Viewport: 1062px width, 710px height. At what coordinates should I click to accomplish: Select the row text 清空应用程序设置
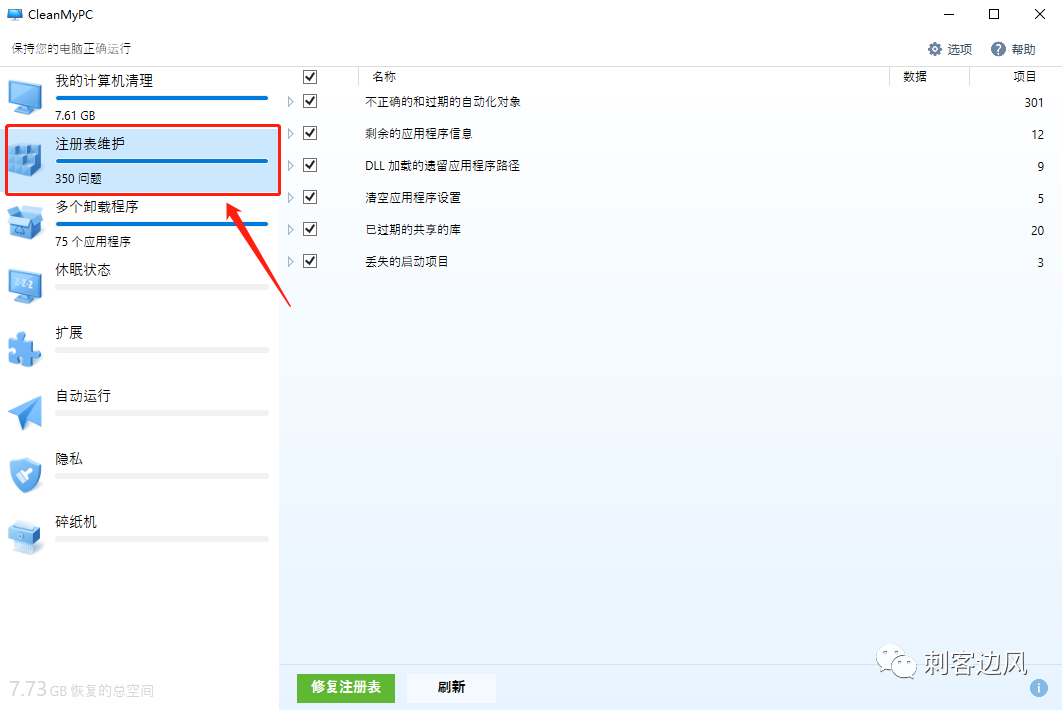[x=412, y=197]
